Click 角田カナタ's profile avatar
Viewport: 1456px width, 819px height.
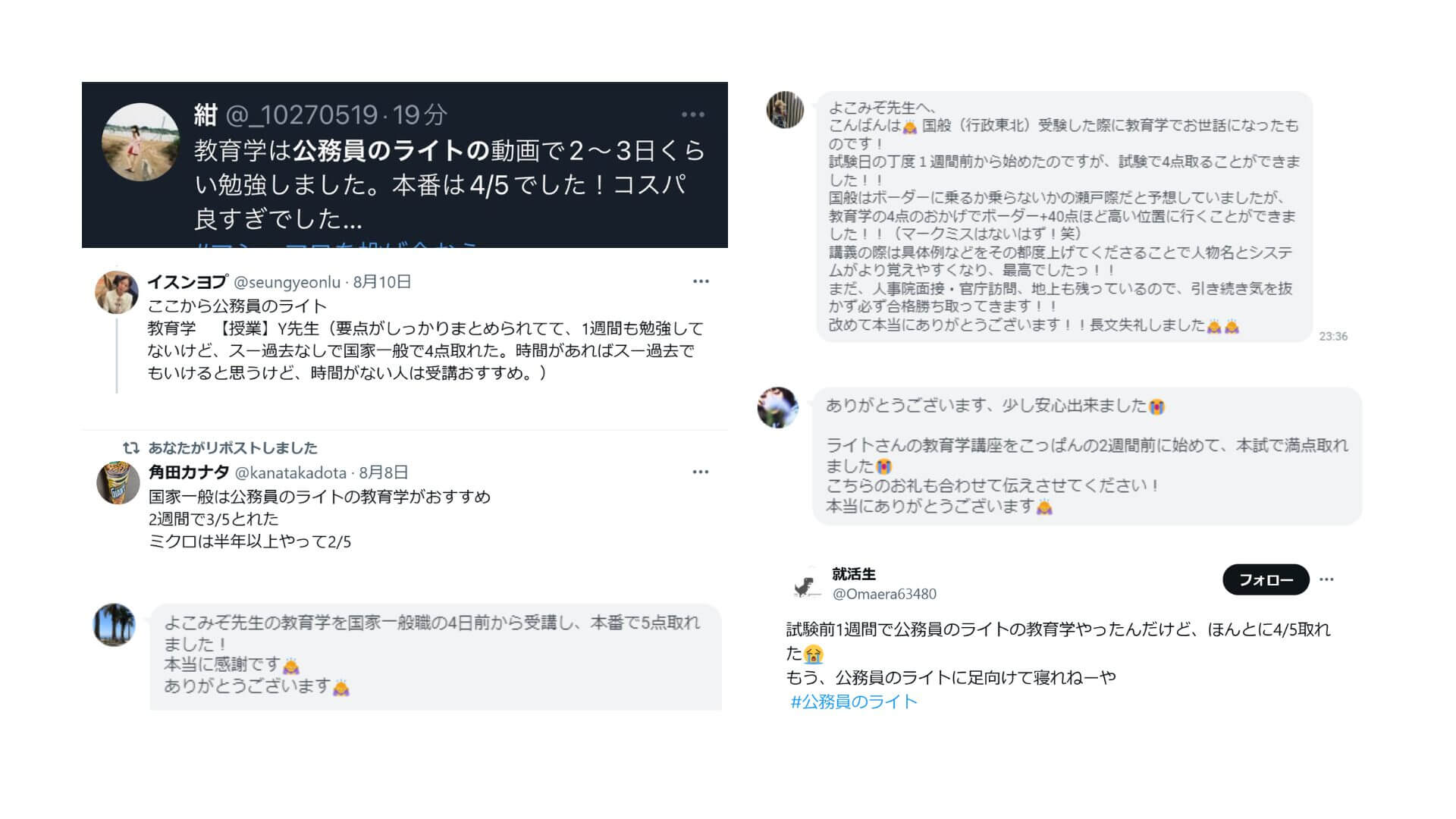[118, 483]
